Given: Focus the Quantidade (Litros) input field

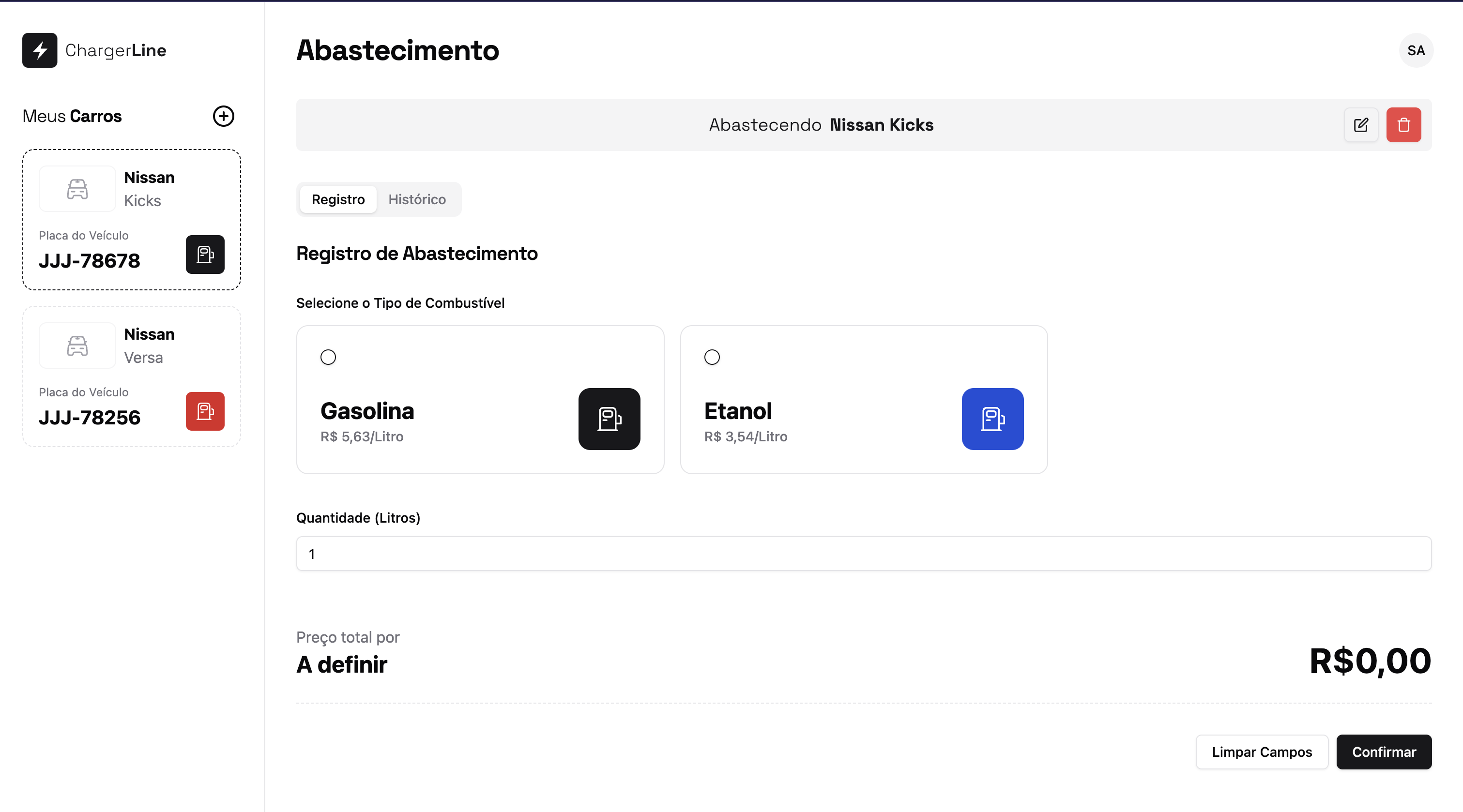Looking at the screenshot, I should click(863, 554).
